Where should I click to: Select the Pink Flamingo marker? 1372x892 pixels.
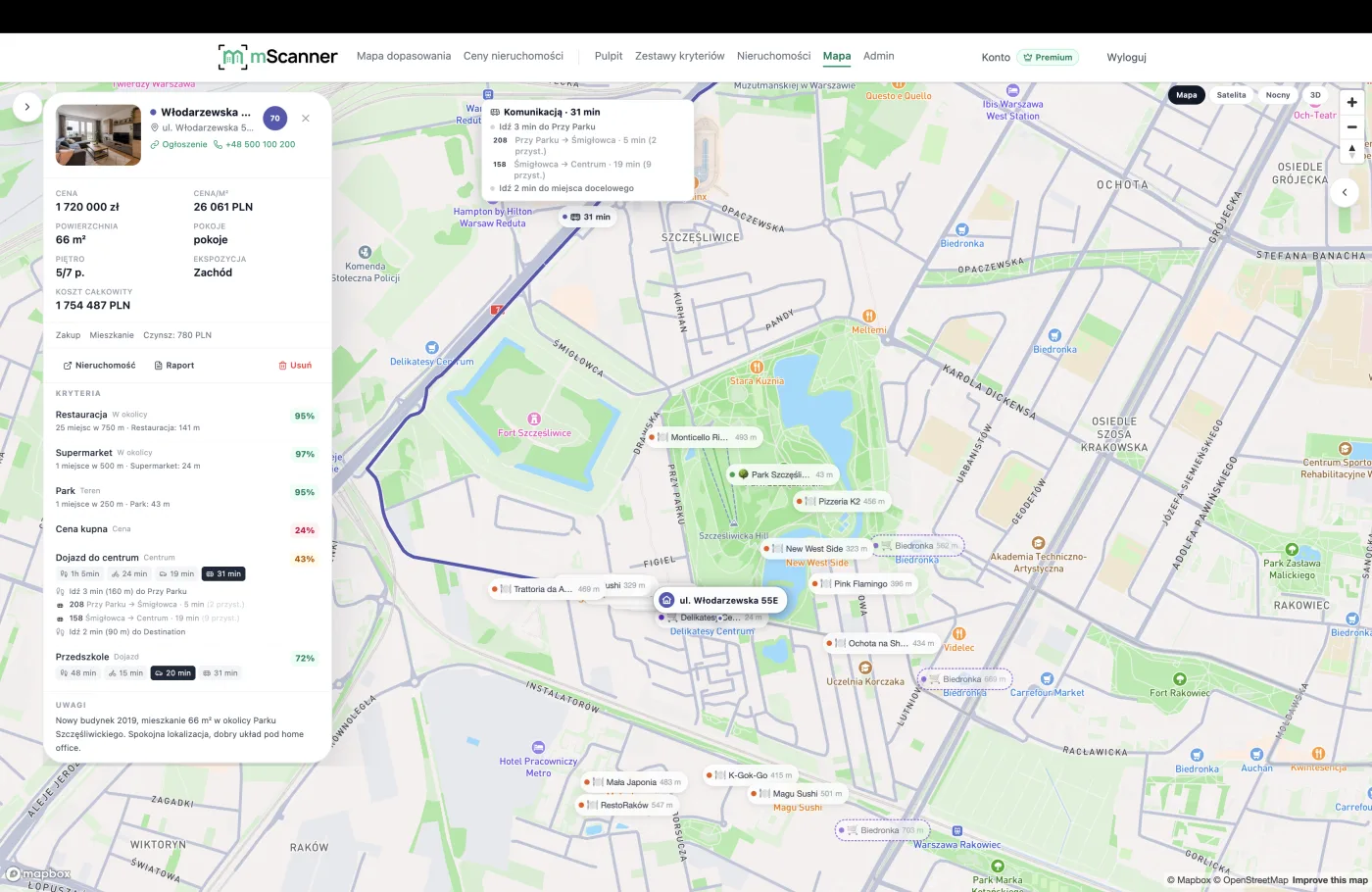862,583
